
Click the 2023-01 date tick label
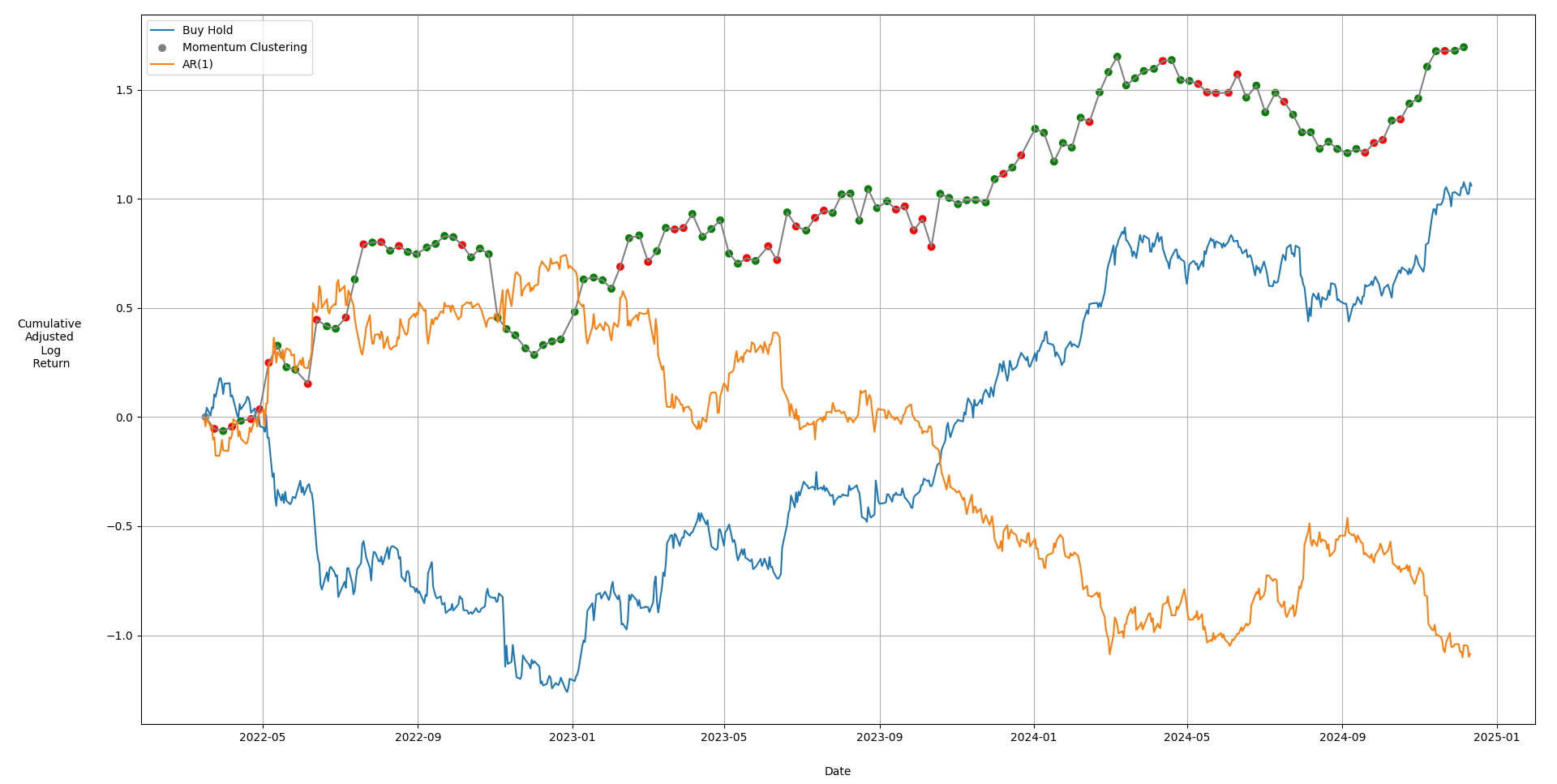click(x=573, y=737)
